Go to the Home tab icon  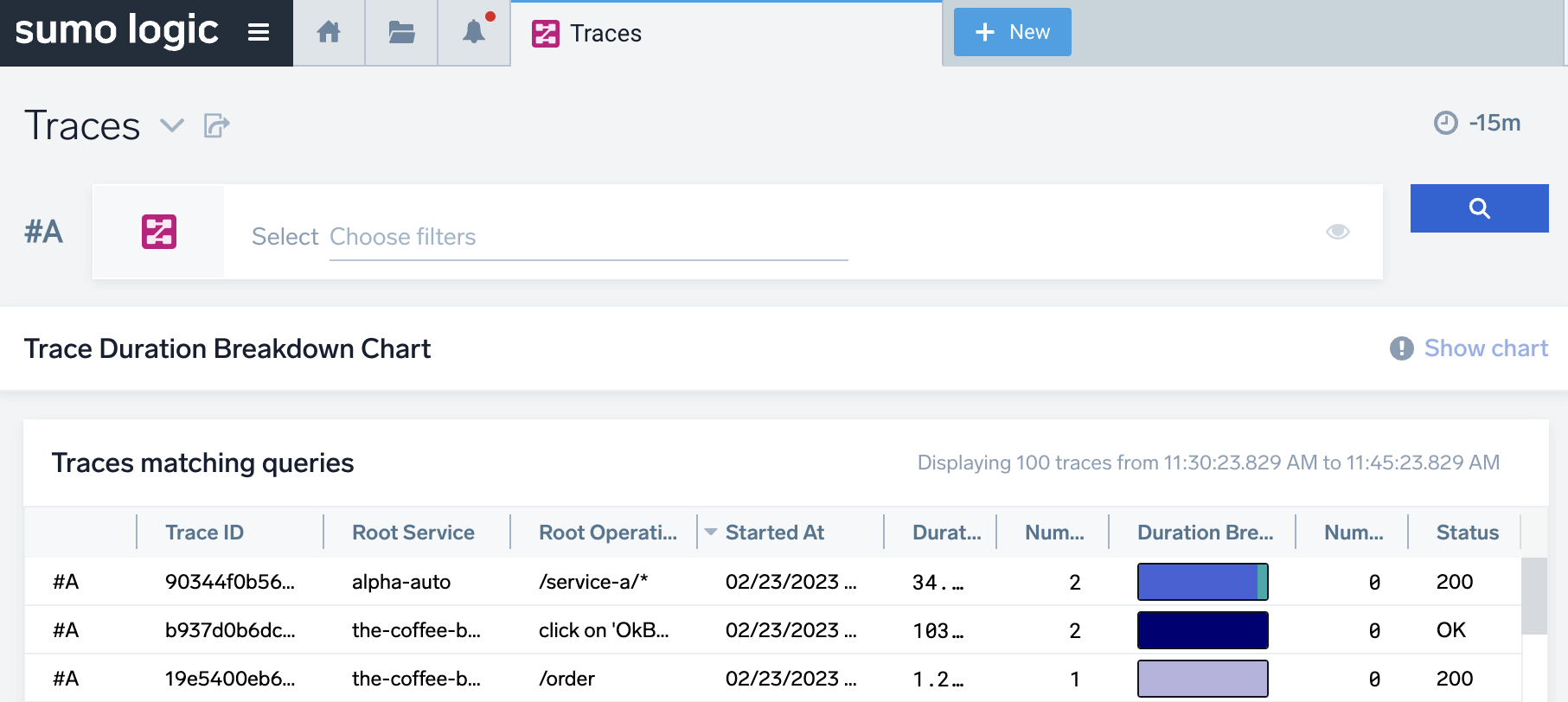(329, 33)
